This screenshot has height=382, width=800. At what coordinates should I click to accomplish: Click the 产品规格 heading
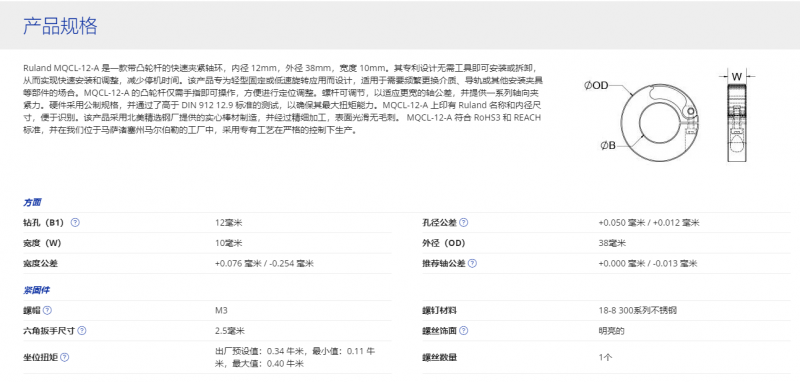tap(60, 27)
